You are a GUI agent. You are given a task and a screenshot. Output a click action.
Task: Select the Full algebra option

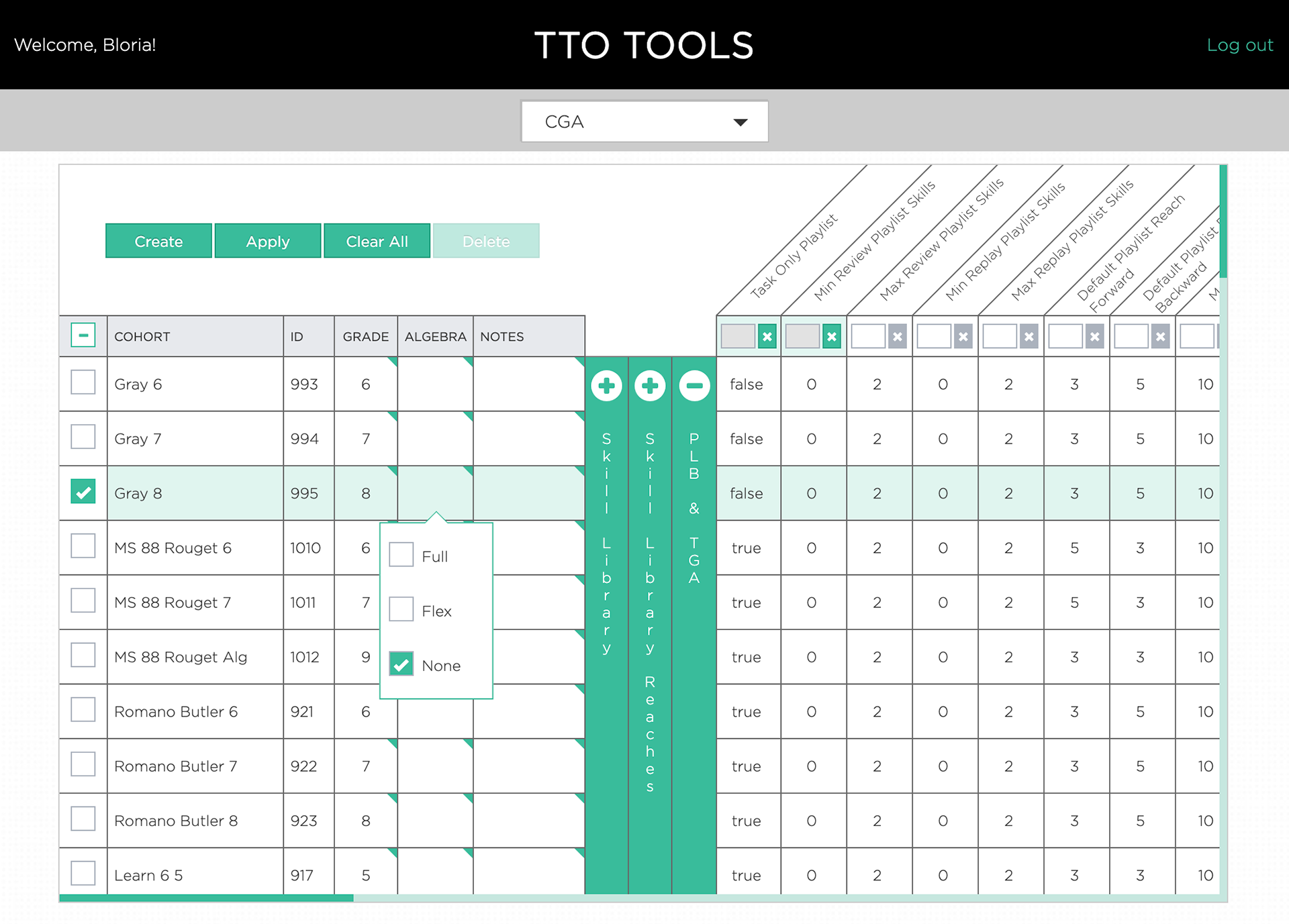coord(401,555)
